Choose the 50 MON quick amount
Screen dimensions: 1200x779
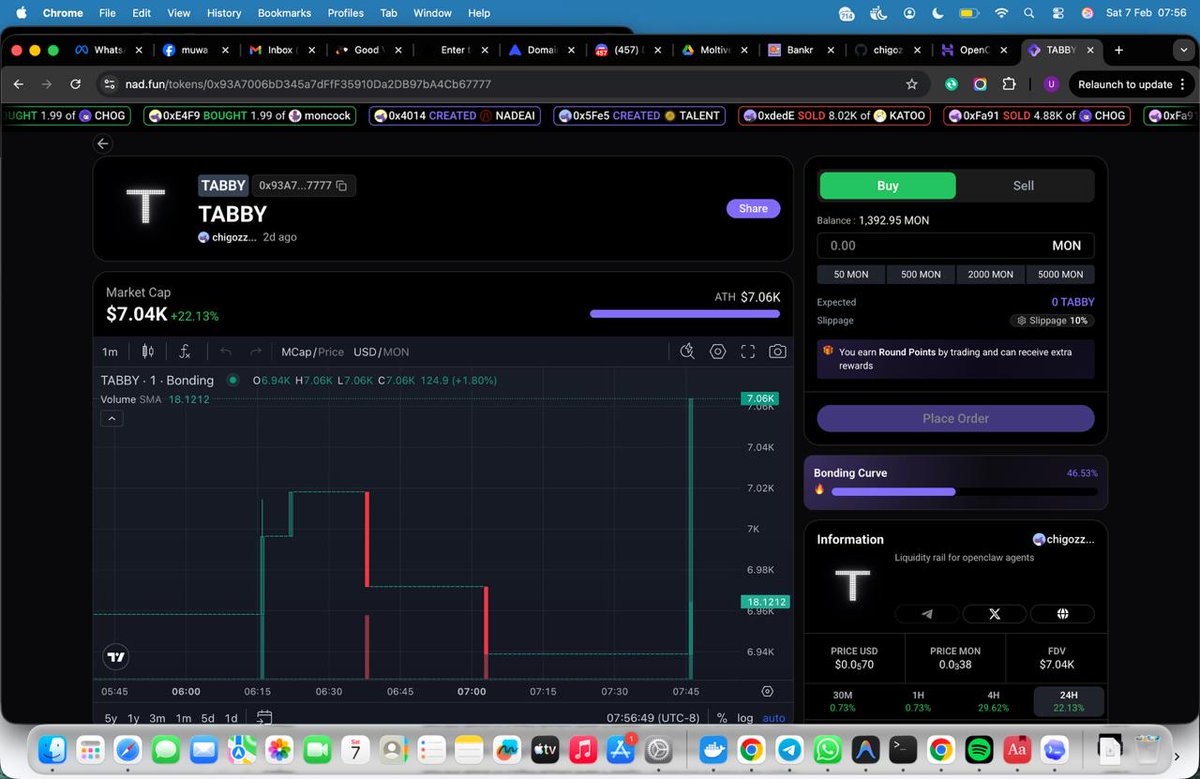click(x=851, y=274)
